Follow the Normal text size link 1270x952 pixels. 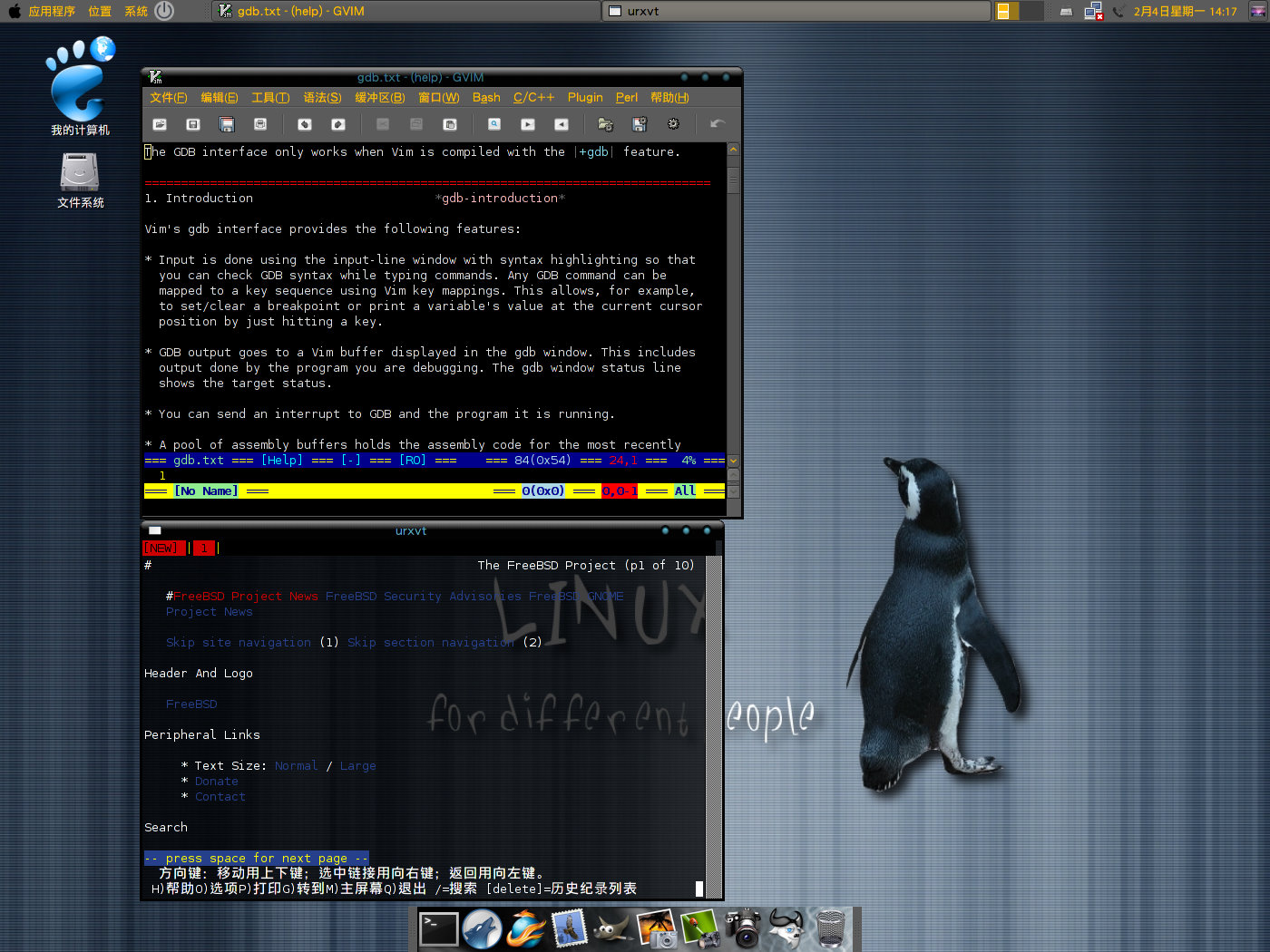pyautogui.click(x=297, y=766)
